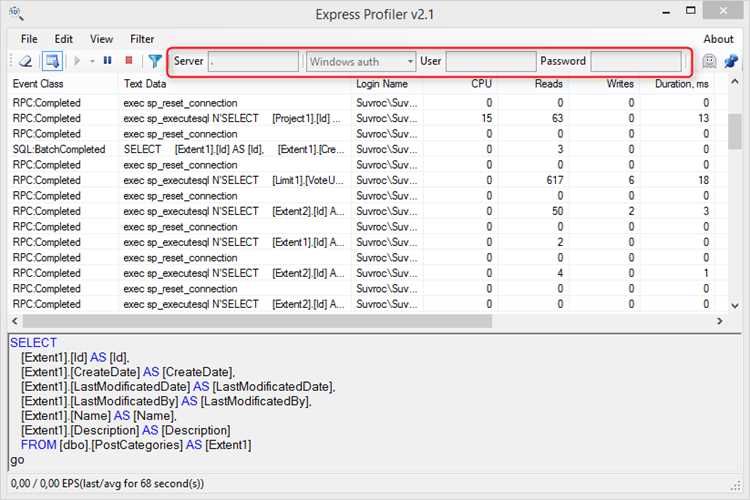Open the funnel filter icon
This screenshot has width=750, height=500.
click(x=154, y=61)
